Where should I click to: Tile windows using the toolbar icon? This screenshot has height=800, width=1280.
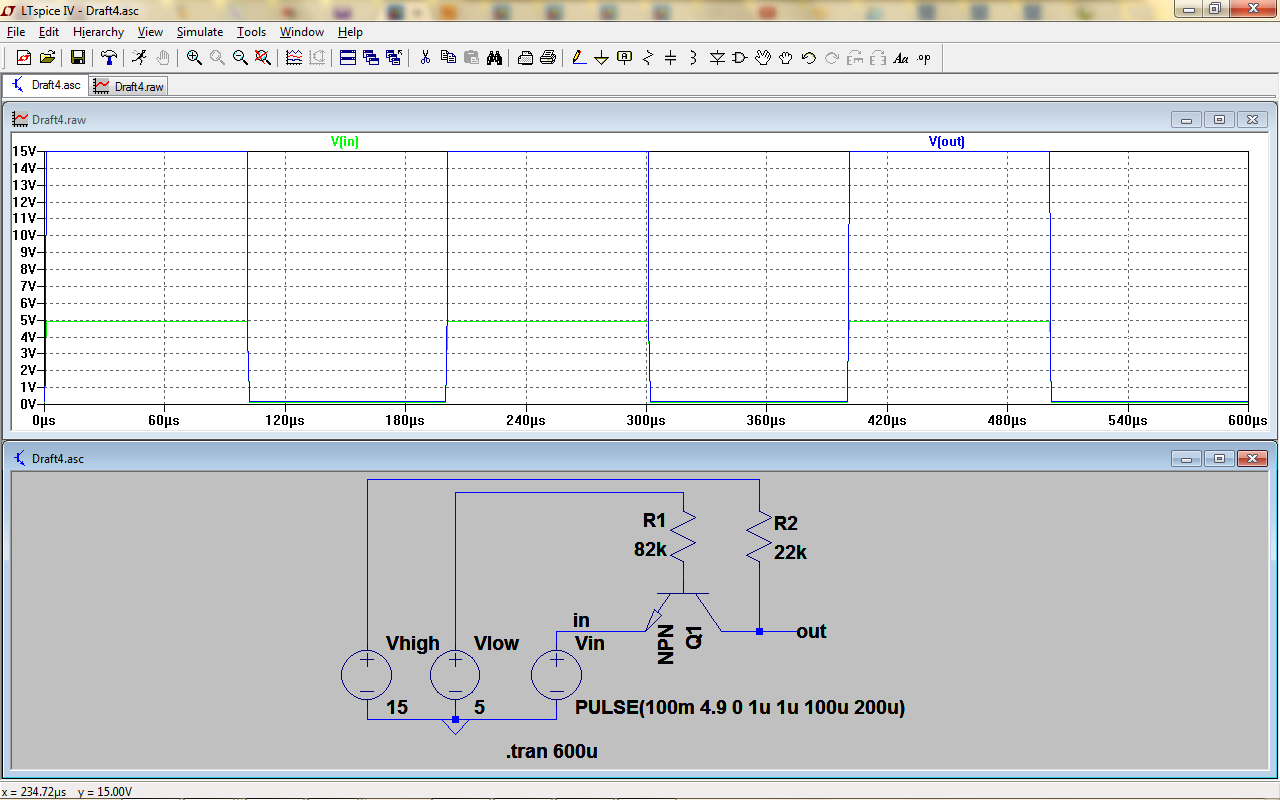click(x=347, y=58)
